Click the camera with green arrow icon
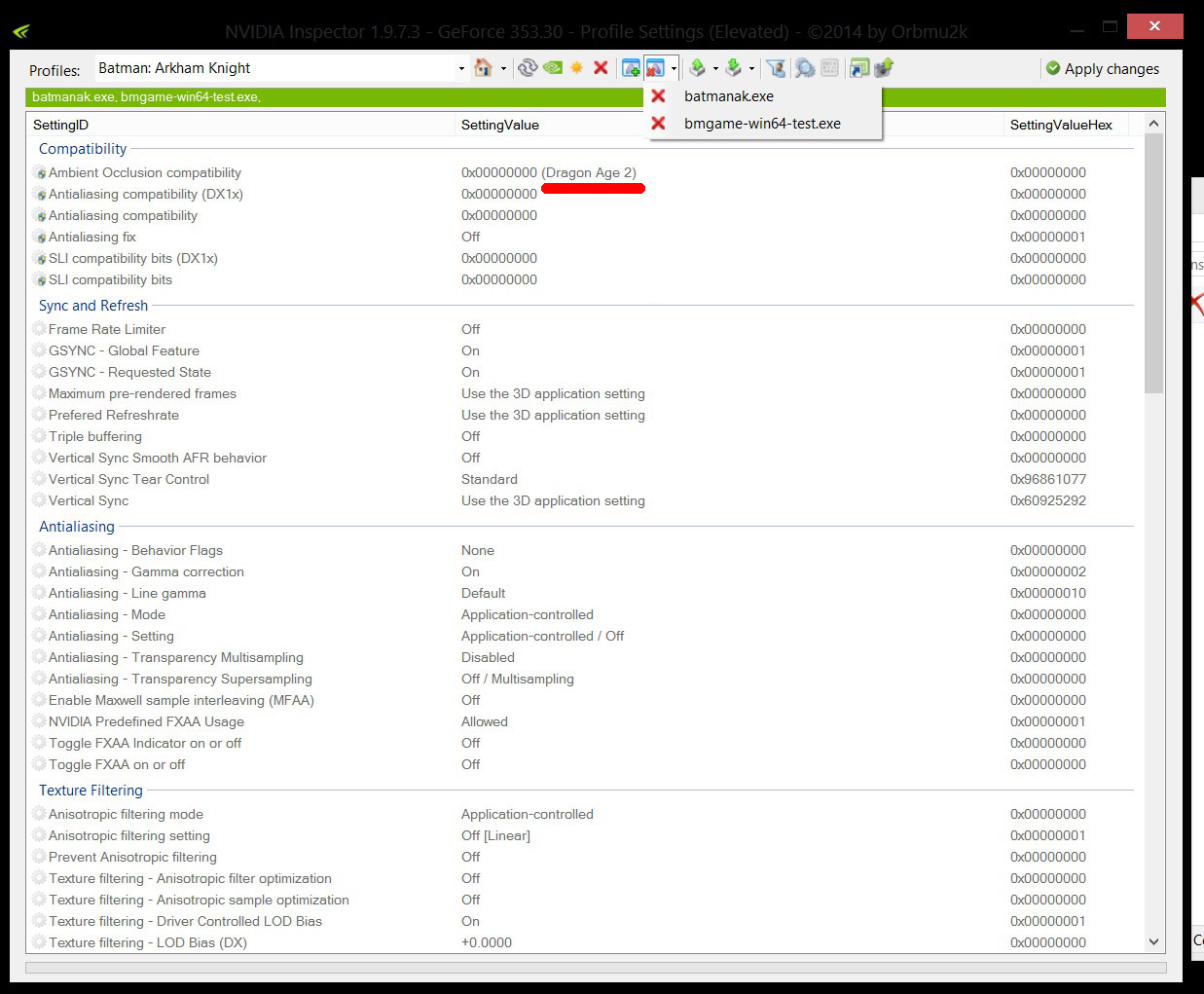The width and height of the screenshot is (1204, 994). 884,68
